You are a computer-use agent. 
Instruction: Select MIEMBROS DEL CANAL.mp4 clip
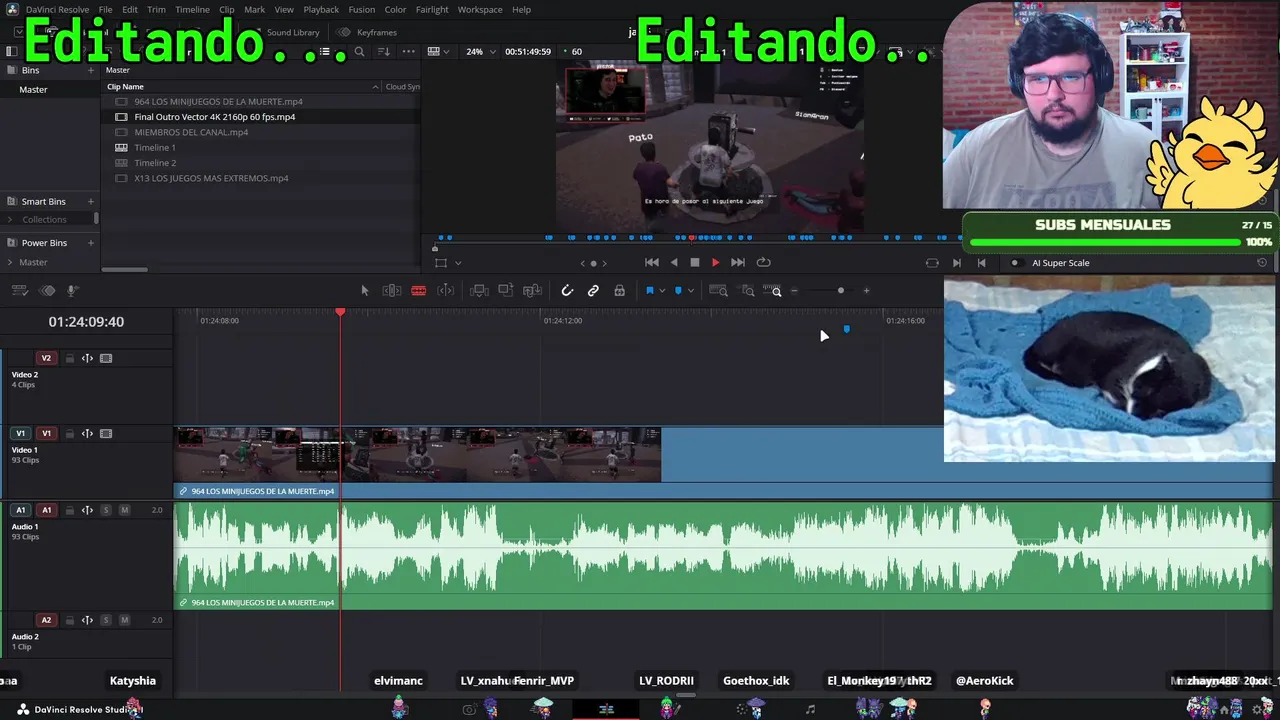[191, 132]
